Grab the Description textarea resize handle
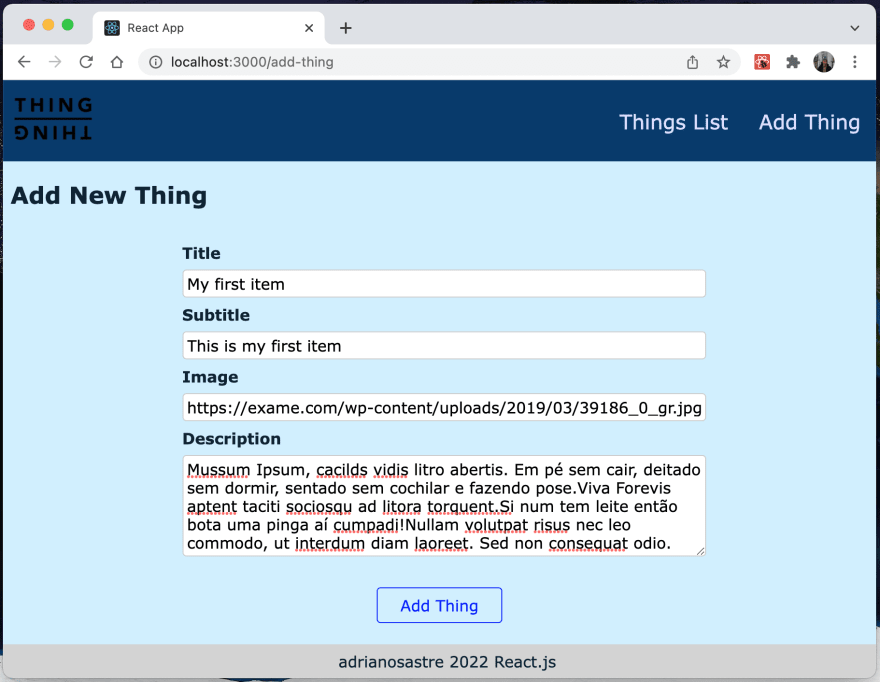The width and height of the screenshot is (880, 682). [700, 551]
